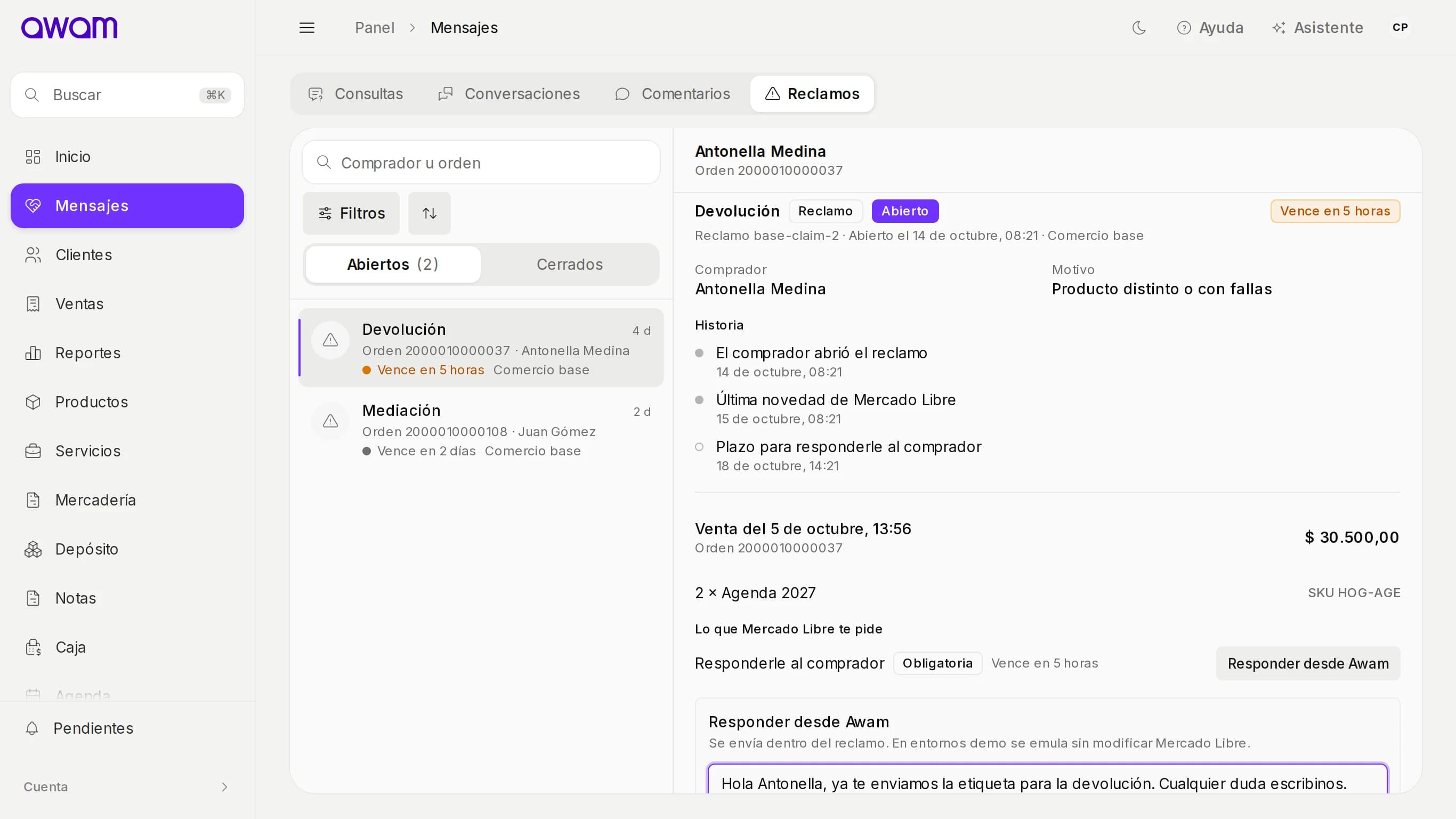Open Clientes section

127,254
